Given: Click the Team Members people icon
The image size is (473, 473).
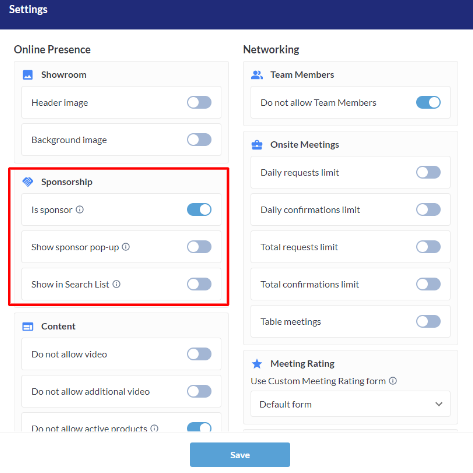Looking at the screenshot, I should pyautogui.click(x=257, y=75).
